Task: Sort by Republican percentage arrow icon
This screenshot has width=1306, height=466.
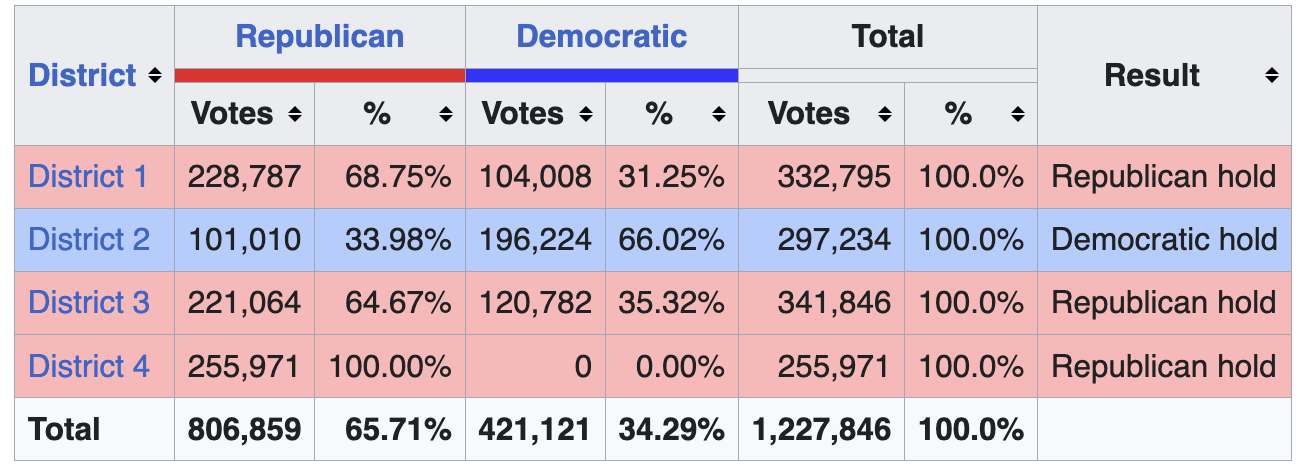Action: pyautogui.click(x=445, y=115)
